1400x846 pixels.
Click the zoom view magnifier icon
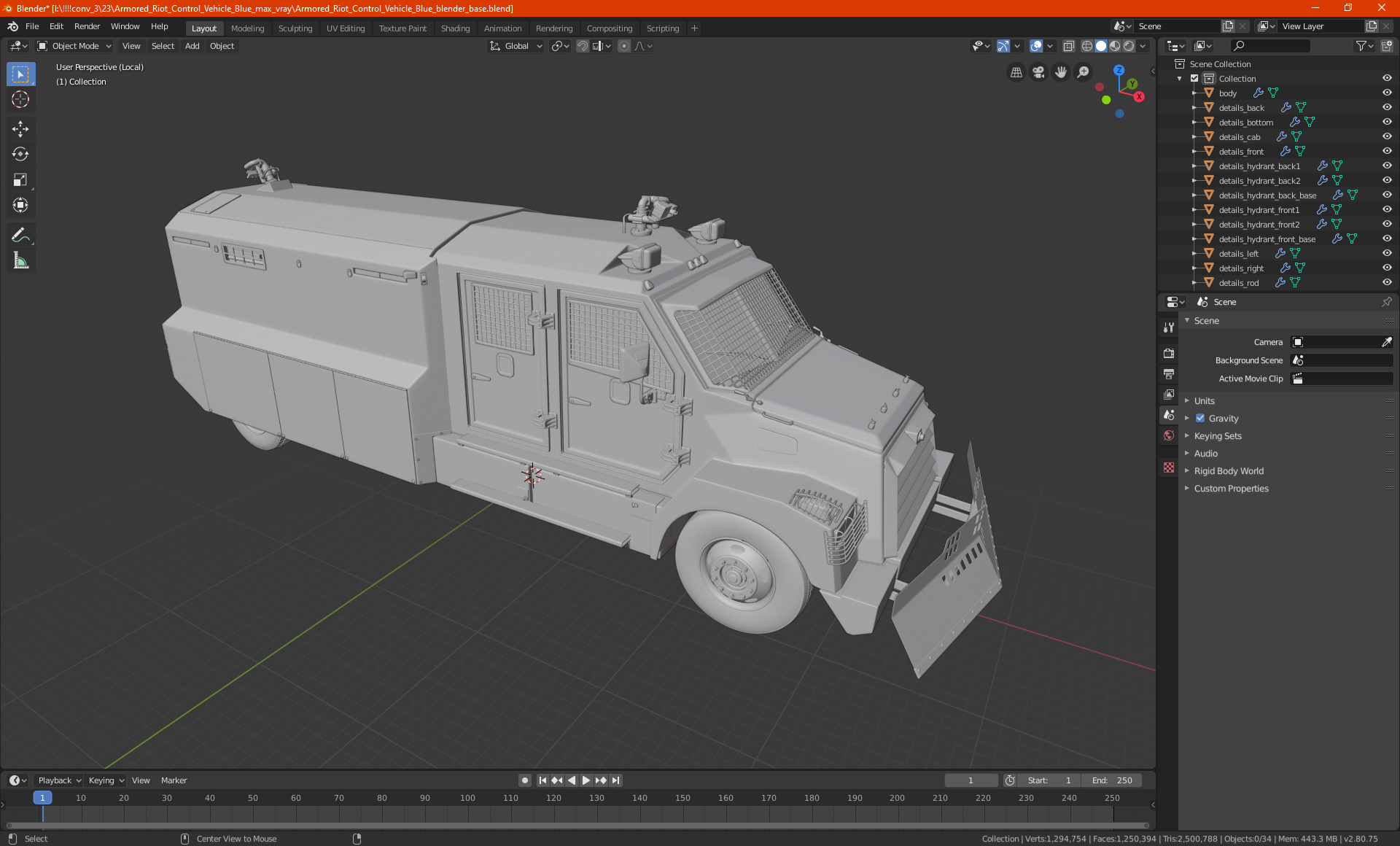point(1084,72)
